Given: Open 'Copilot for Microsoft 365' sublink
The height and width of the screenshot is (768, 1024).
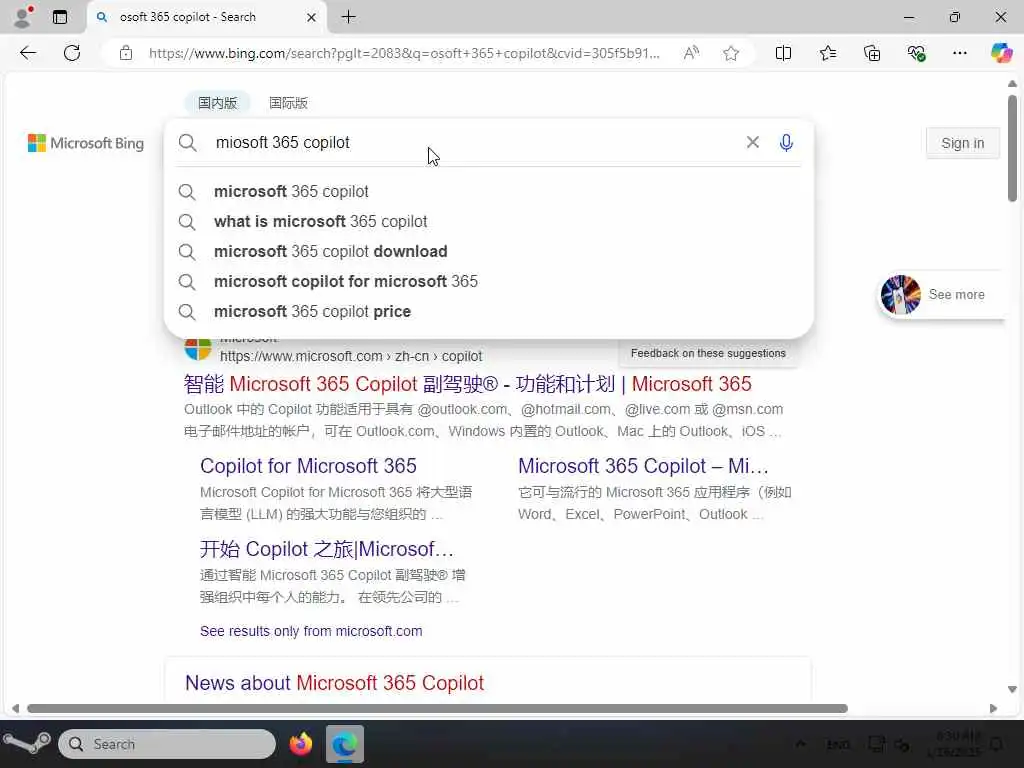Looking at the screenshot, I should 308,466.
